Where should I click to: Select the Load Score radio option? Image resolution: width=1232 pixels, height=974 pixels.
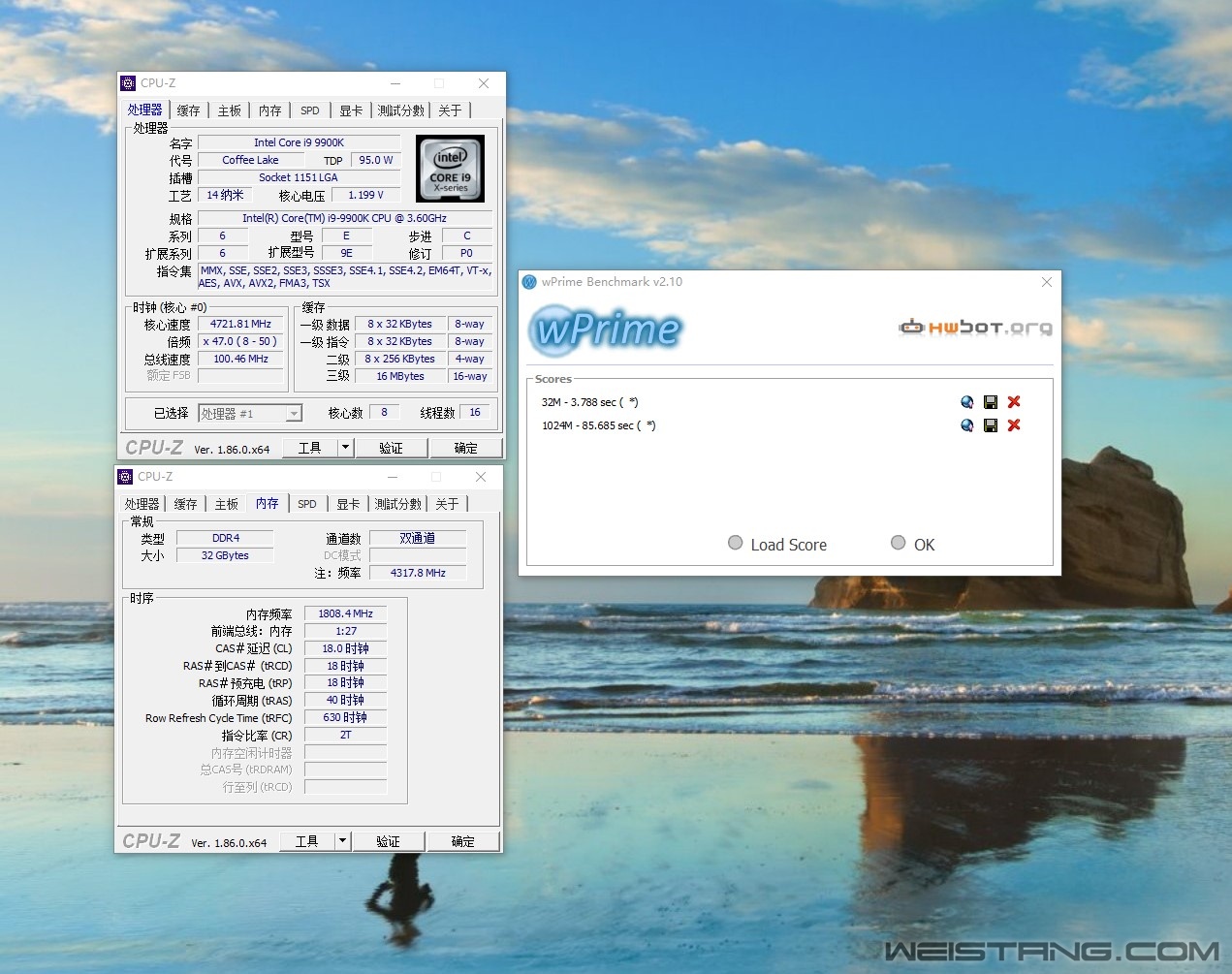coord(736,544)
